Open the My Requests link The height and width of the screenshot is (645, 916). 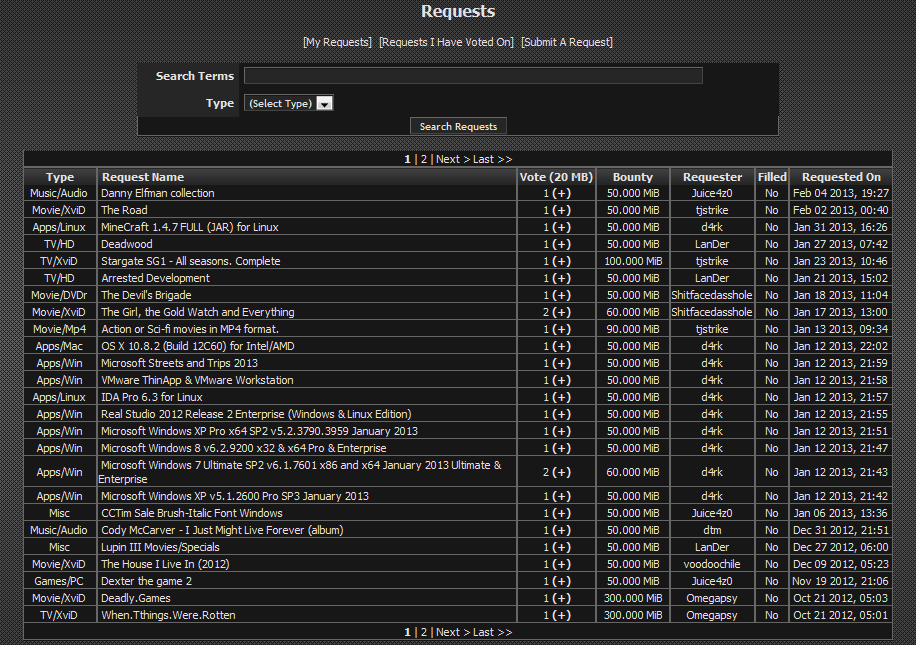(x=337, y=42)
